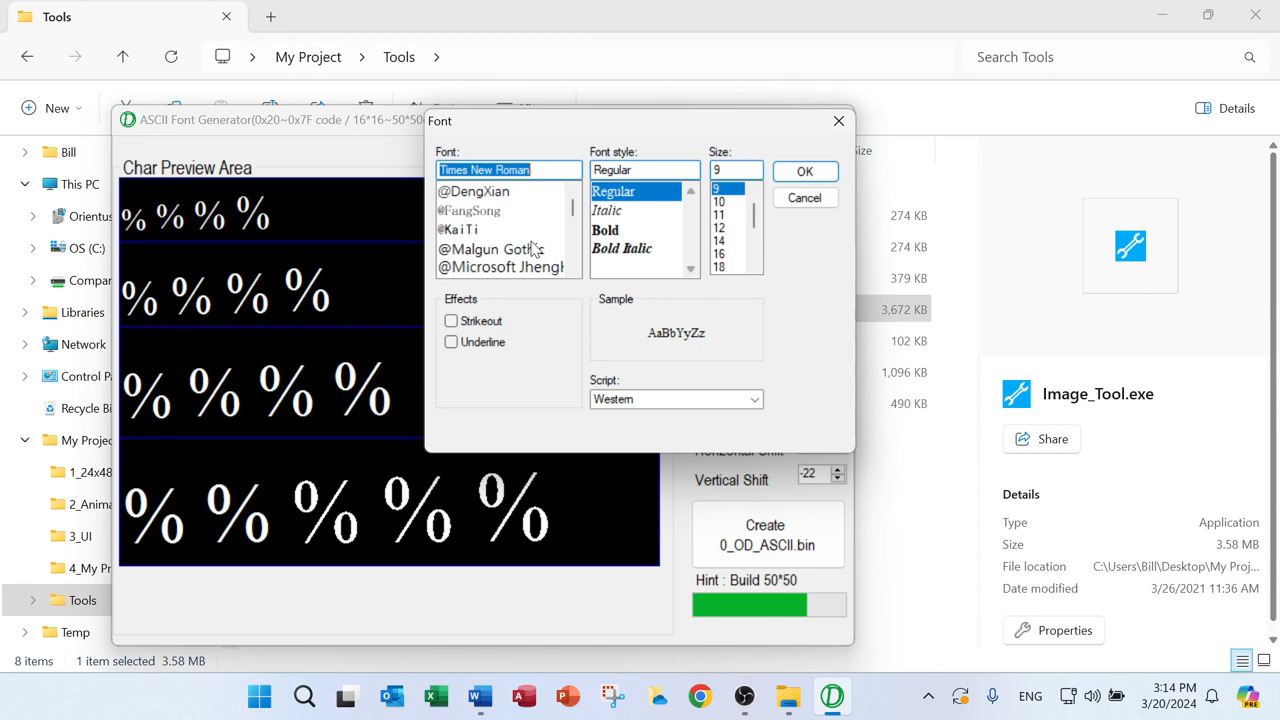Open the Script dropdown showing Western
This screenshot has width=1280, height=720.
[x=676, y=399]
